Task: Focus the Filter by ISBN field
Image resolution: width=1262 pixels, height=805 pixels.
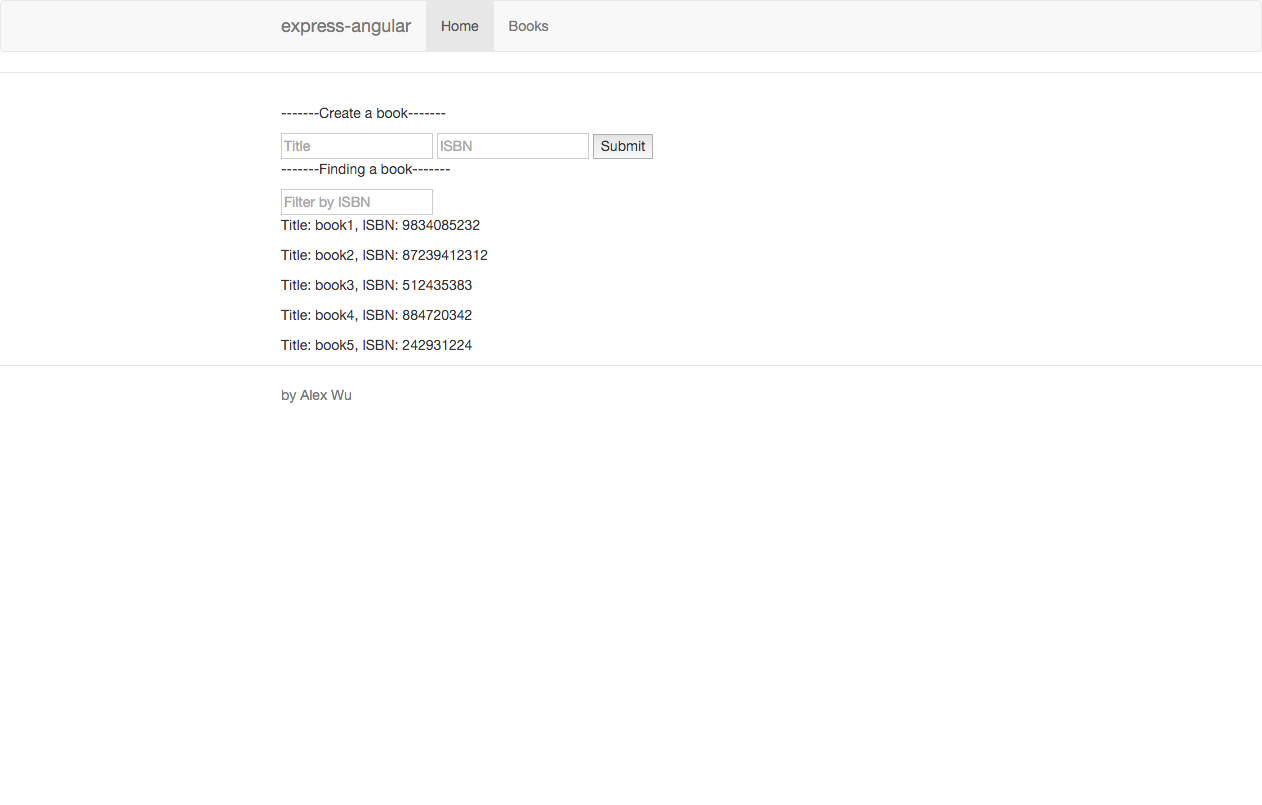Action: (357, 202)
